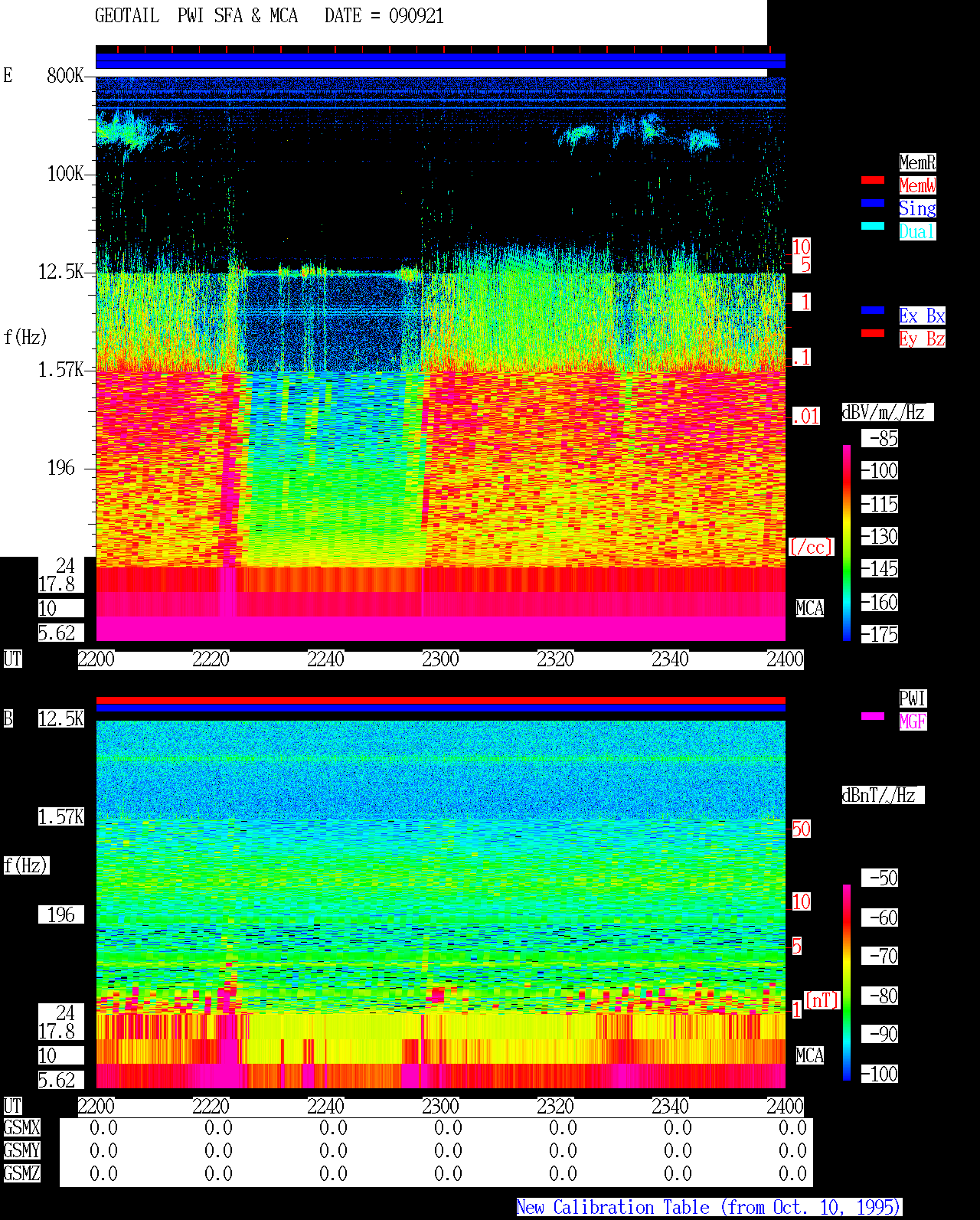Image resolution: width=980 pixels, height=1220 pixels.
Task: Click the [nT] magnetic field axis label
Action: [822, 1000]
